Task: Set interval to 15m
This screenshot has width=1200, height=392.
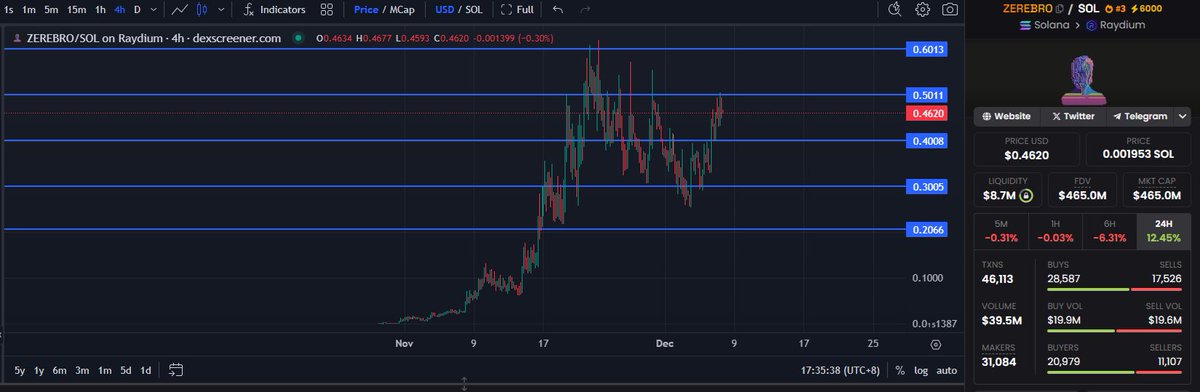Action: 76,9
